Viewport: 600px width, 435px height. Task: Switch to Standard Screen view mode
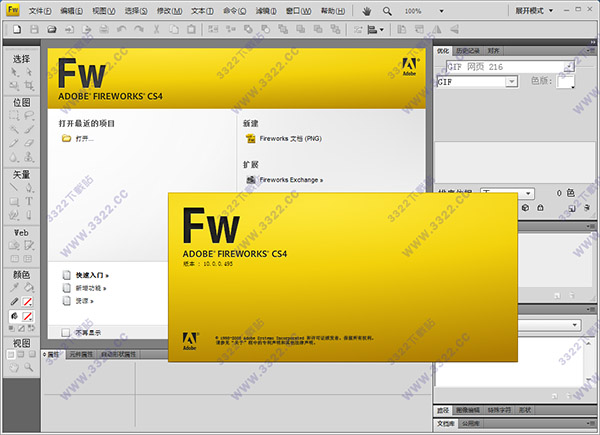[11, 354]
